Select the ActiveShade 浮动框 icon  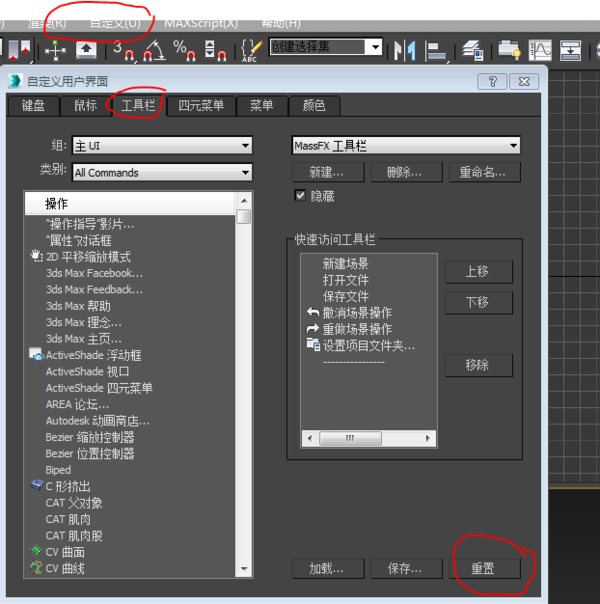tap(36, 354)
